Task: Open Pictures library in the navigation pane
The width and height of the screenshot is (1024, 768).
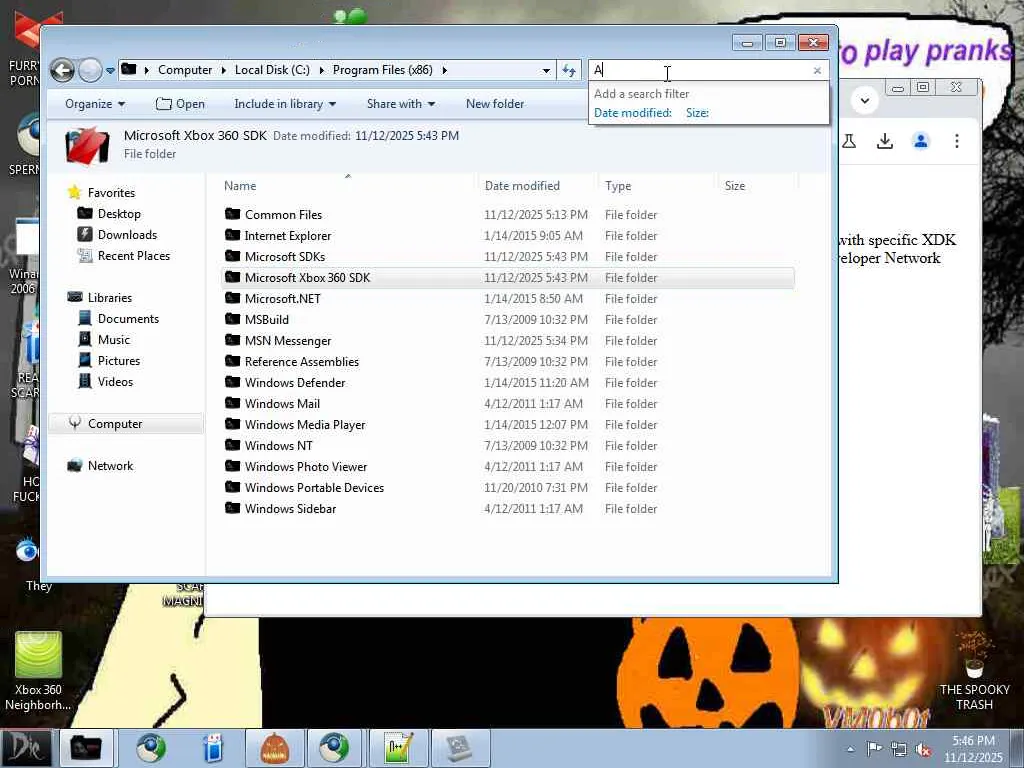Action: coord(118,360)
